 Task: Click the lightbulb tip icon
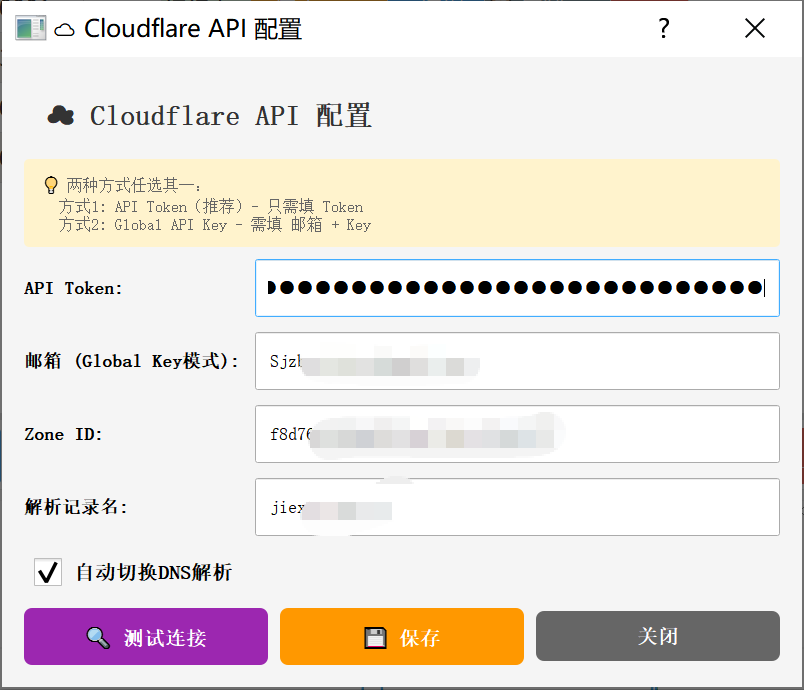51,185
